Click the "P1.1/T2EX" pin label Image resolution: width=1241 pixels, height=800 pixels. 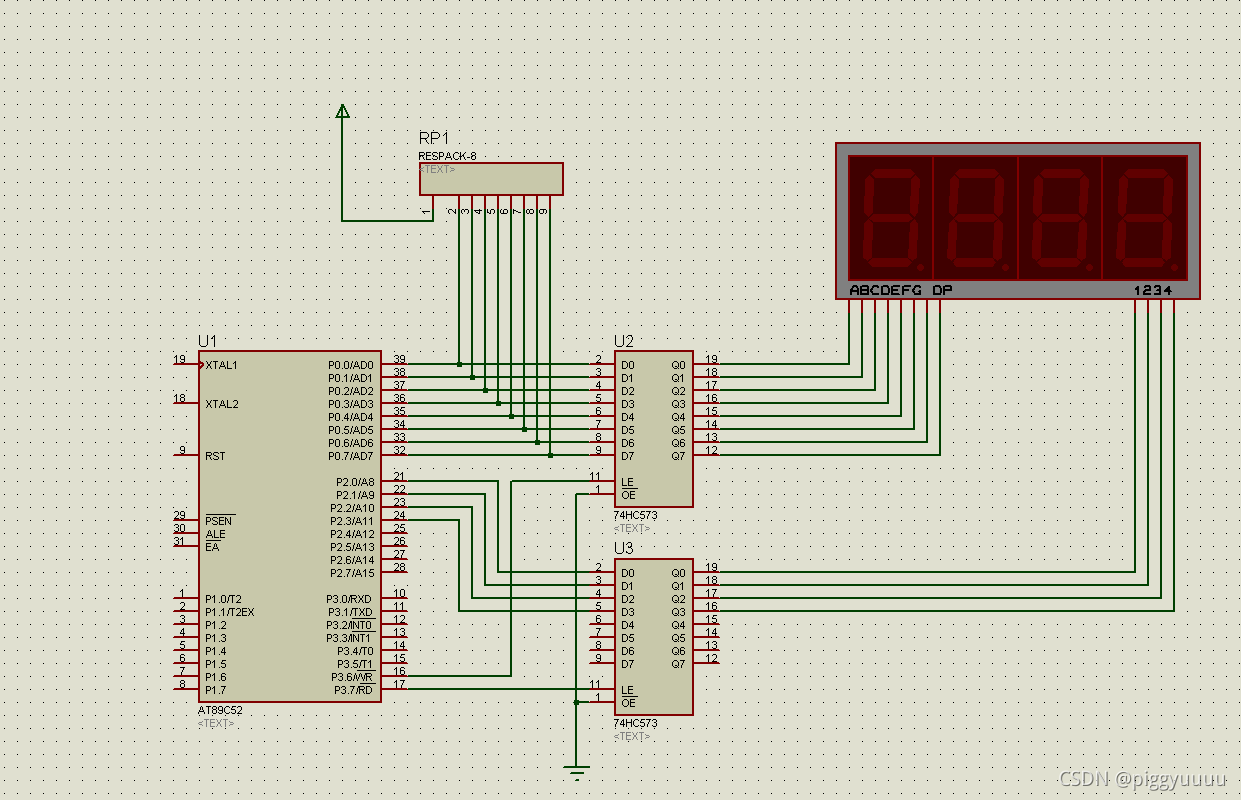(230, 612)
